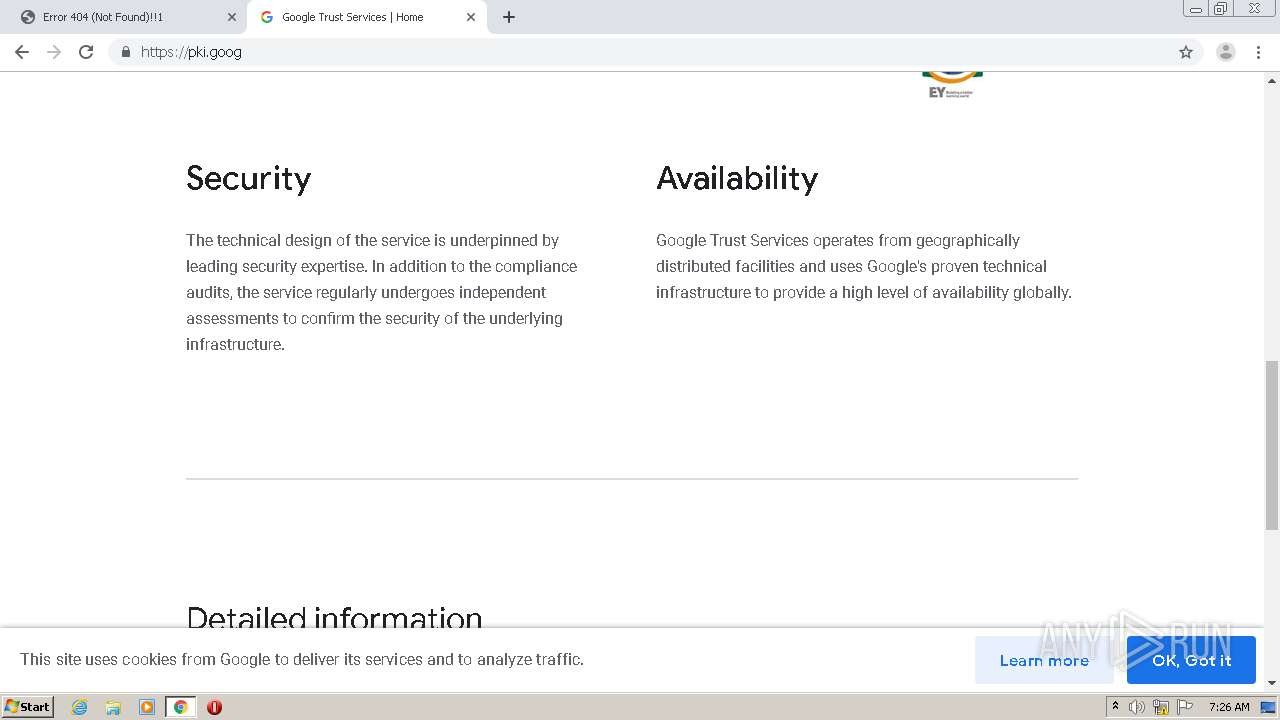The image size is (1280, 720).
Task: Open the volume speaker tray icon
Action: pyautogui.click(x=1137, y=707)
